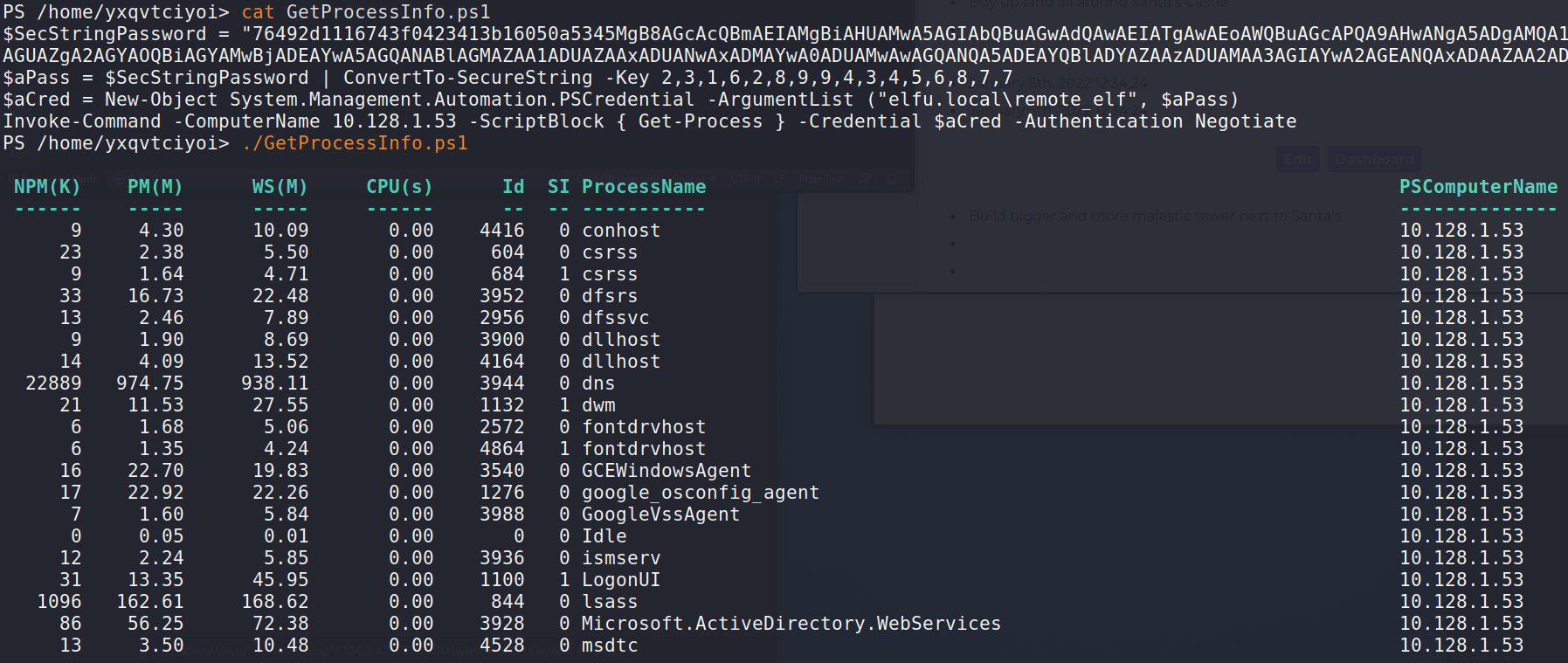1568x663 pixels.
Task: Click the CPU(s) column header
Action: [x=399, y=187]
